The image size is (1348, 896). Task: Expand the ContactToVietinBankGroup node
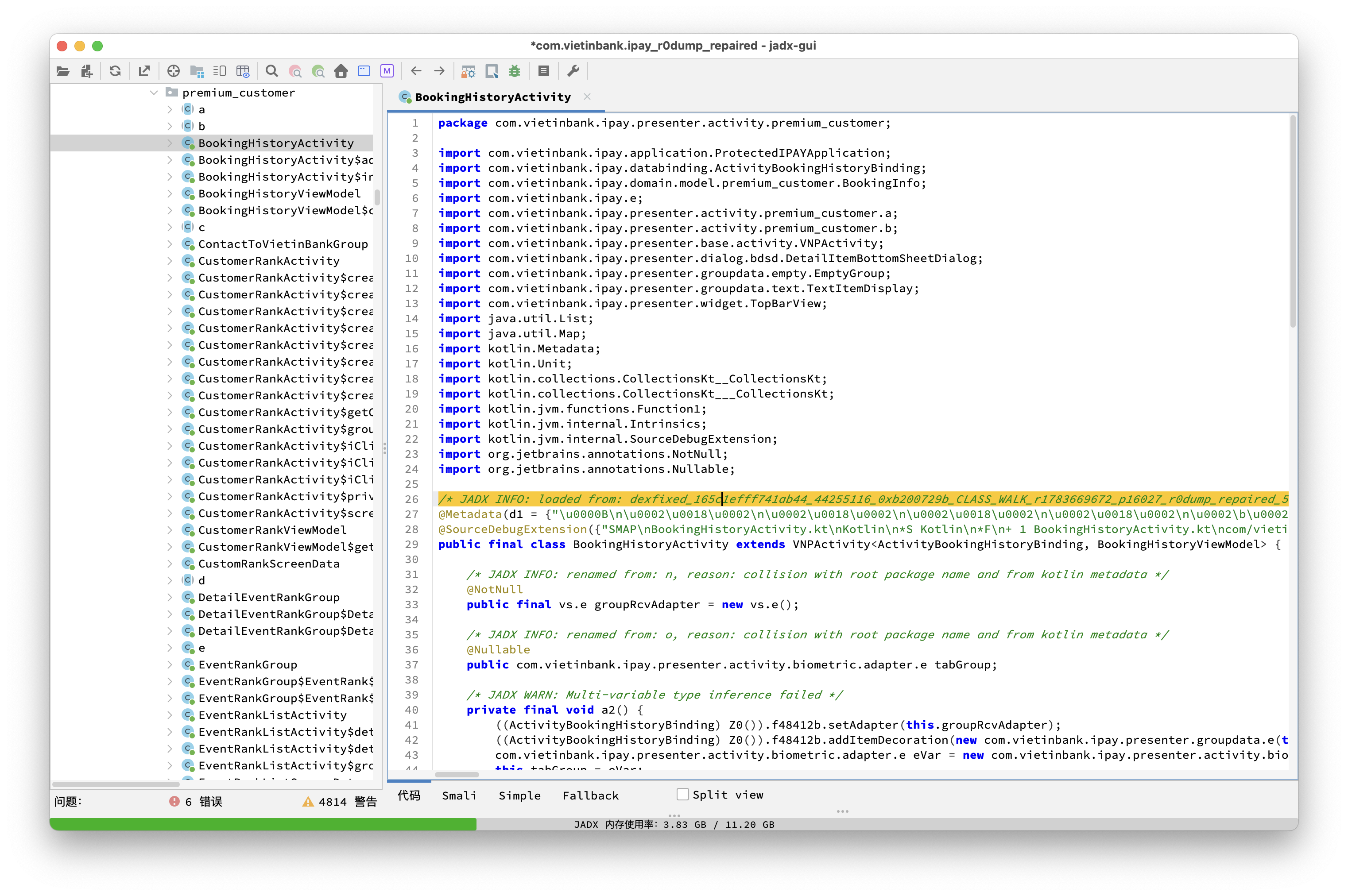pos(170,244)
